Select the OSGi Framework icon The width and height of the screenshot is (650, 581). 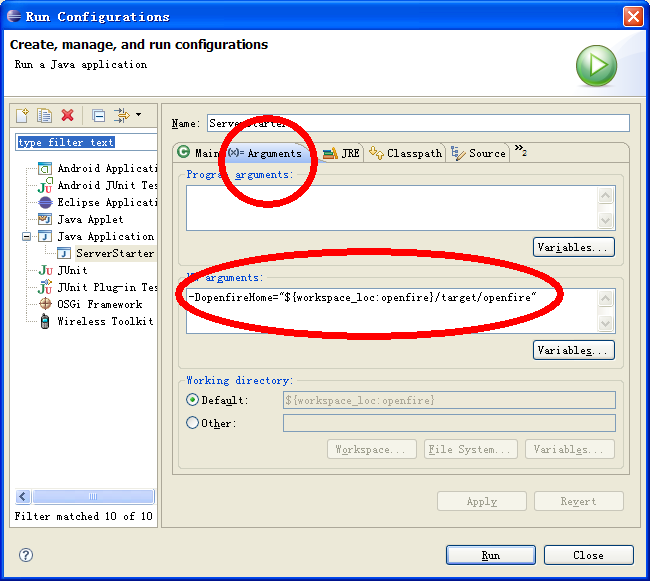45,304
